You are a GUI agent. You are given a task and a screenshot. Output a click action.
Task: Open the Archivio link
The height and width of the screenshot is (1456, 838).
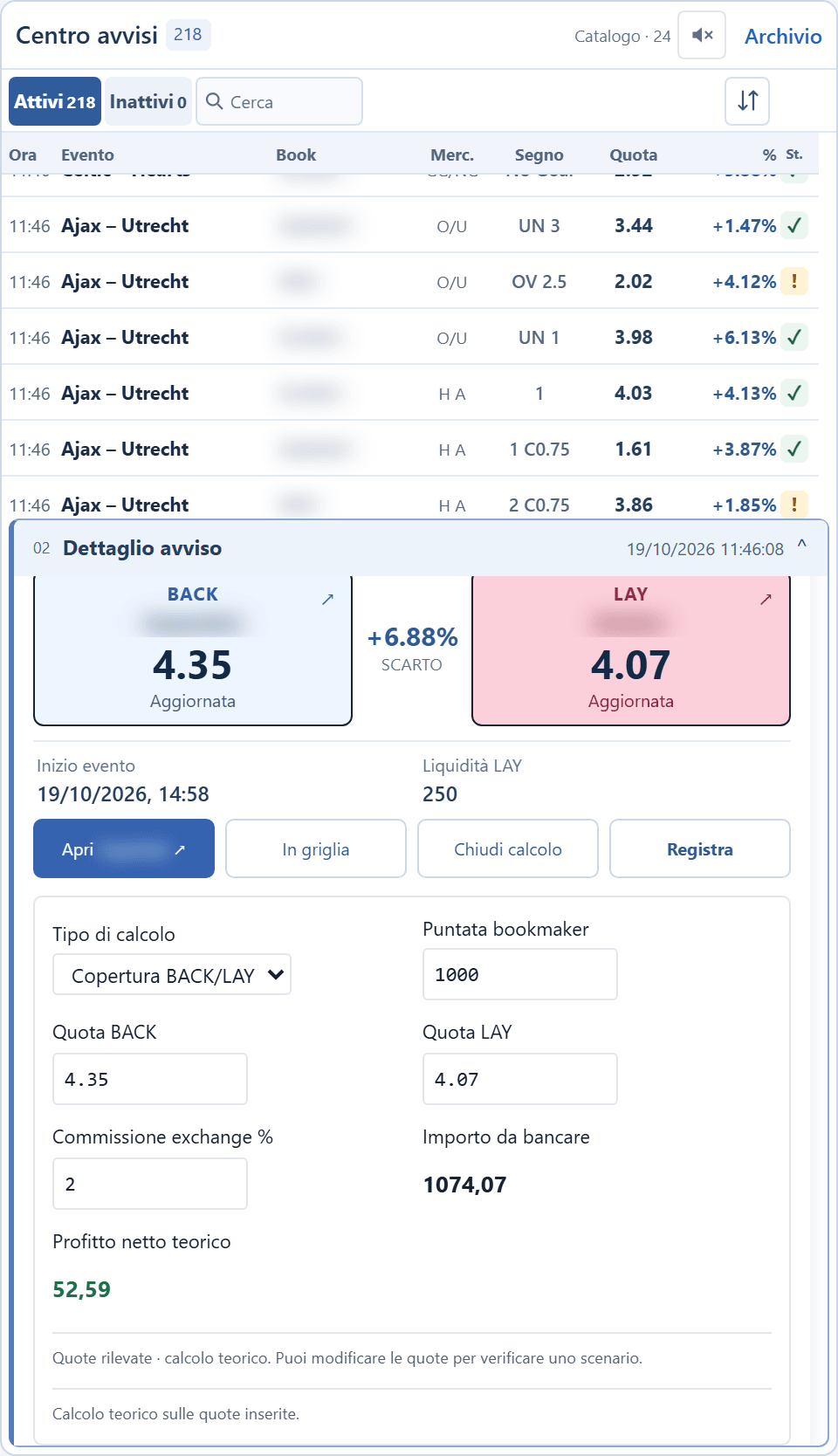[783, 36]
